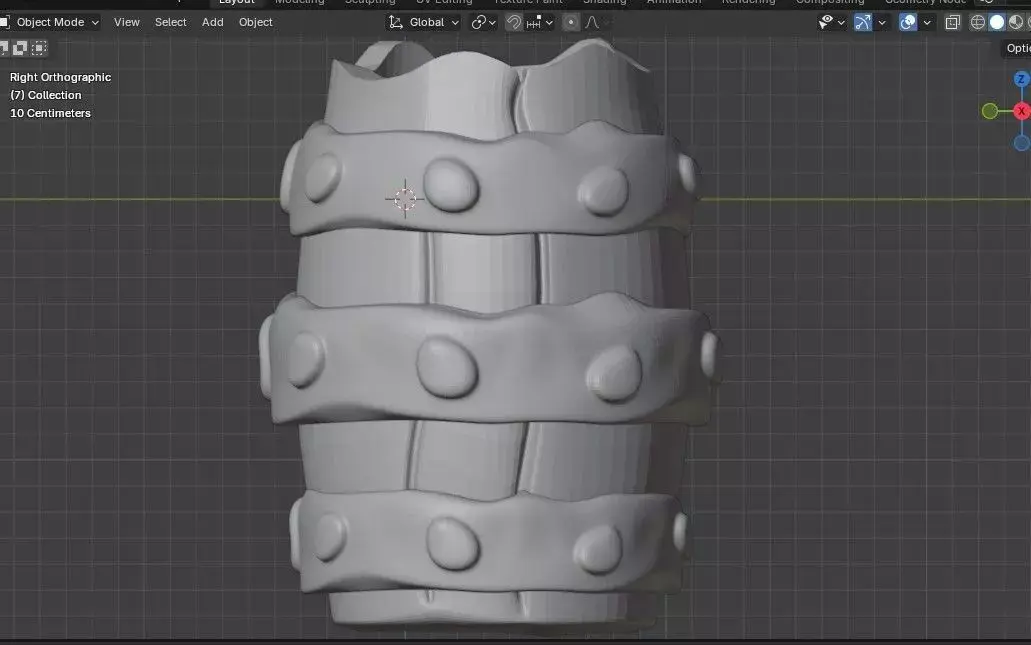Open the gizmo options dropdown arrow
This screenshot has width=1031, height=645.
882,22
